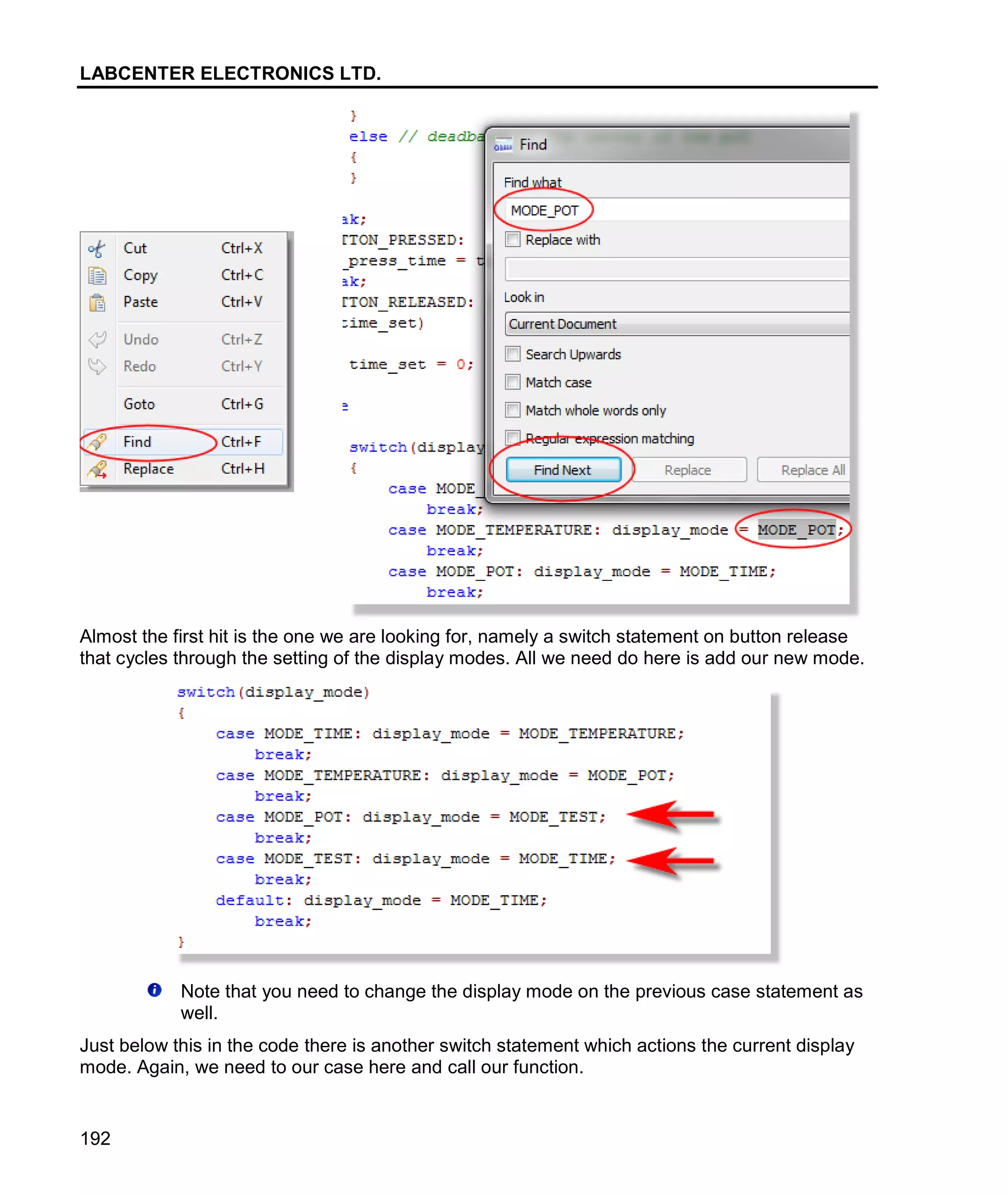Image resolution: width=1008 pixels, height=1194 pixels.
Task: Click the 'switch(display_mode)' line in lower listing
Action: tap(273, 692)
